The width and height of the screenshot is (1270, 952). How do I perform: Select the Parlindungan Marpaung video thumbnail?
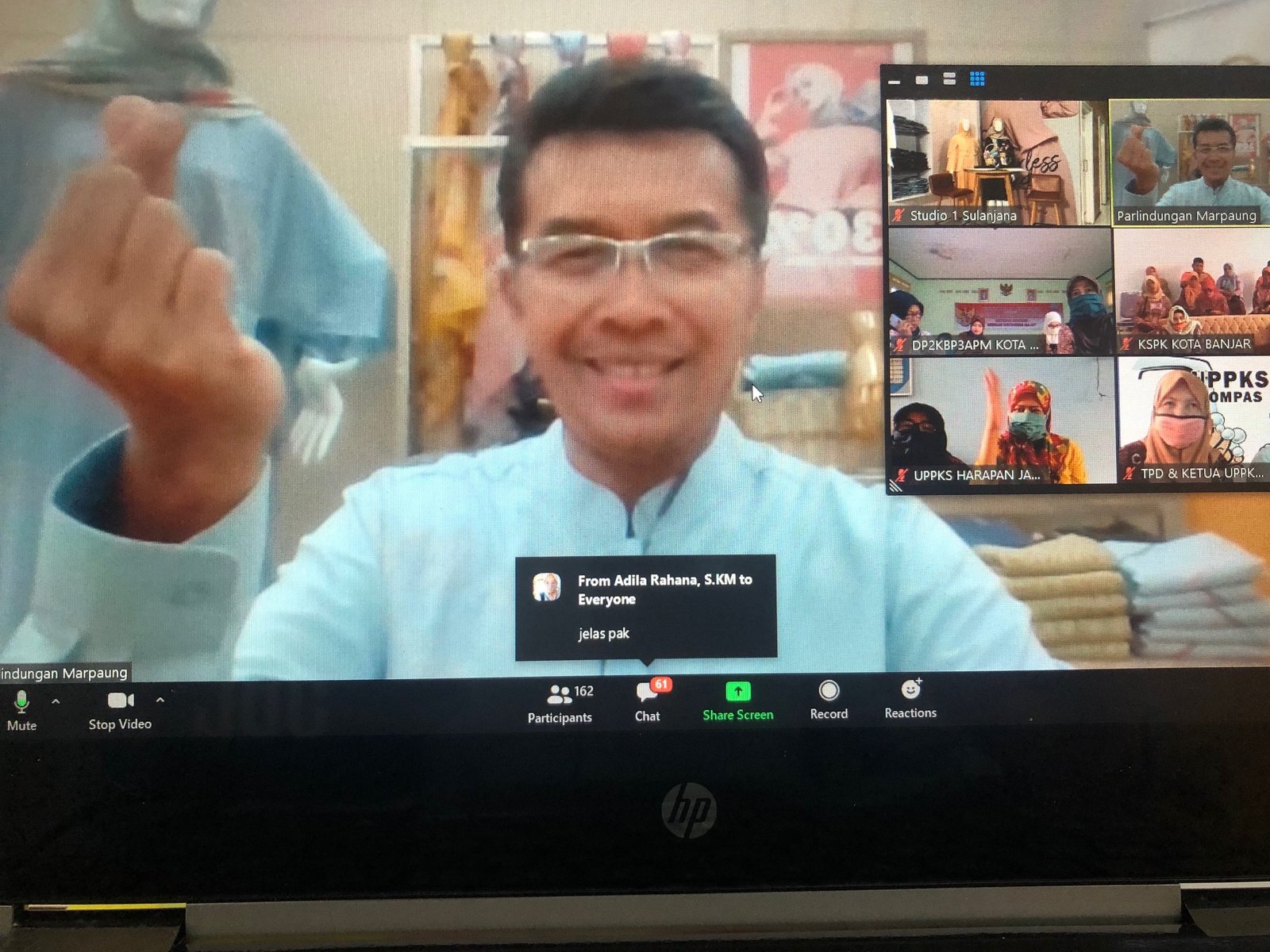tap(1189, 163)
